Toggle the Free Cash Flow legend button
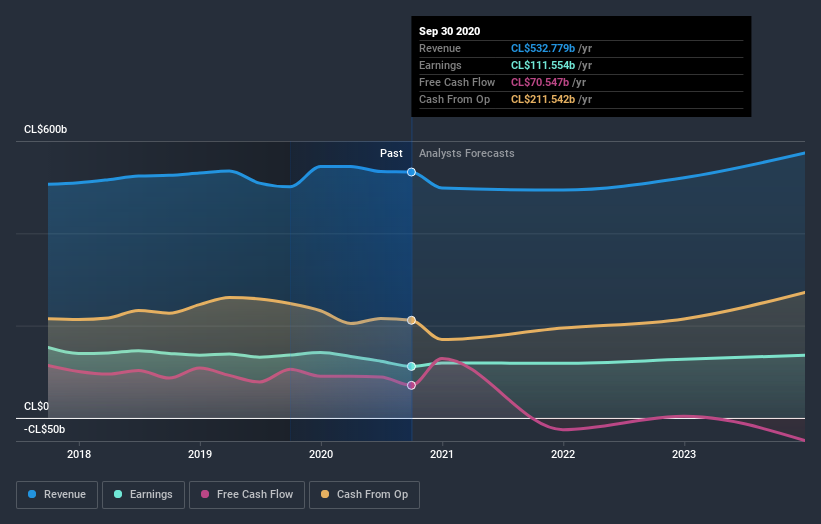821x524 pixels. pos(247,495)
